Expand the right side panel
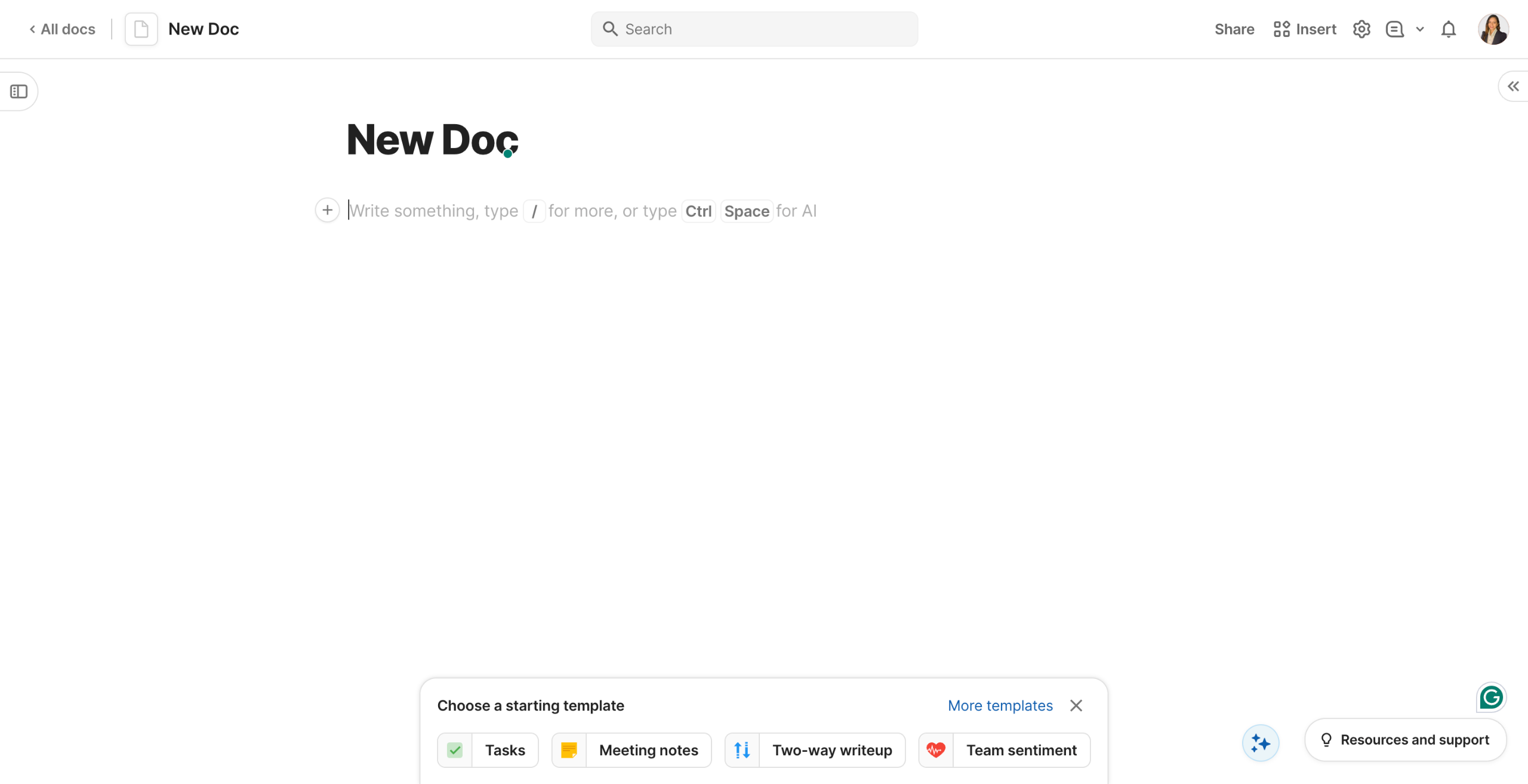This screenshot has height=784, width=1528. [1513, 87]
